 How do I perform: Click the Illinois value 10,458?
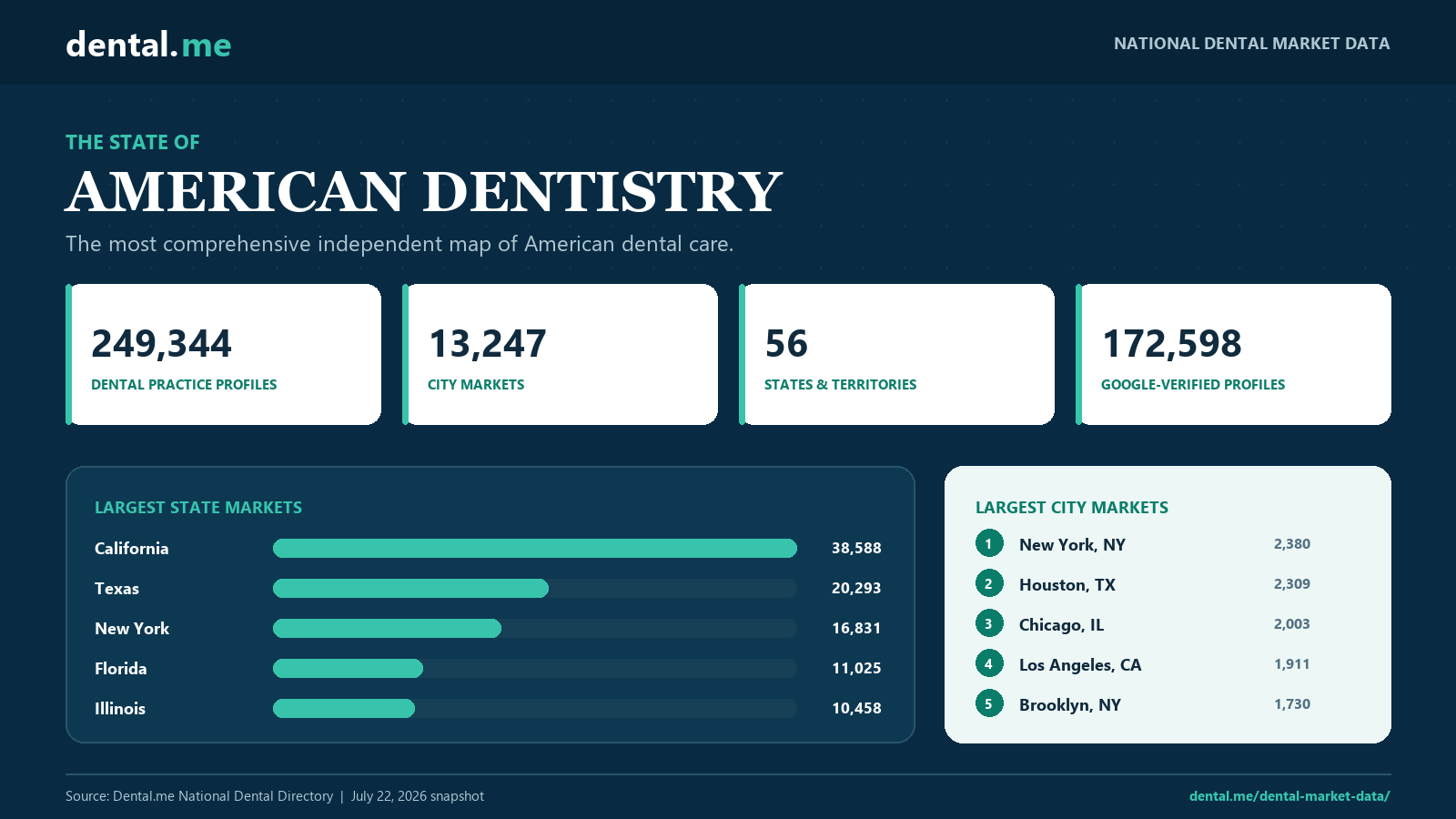pos(856,708)
